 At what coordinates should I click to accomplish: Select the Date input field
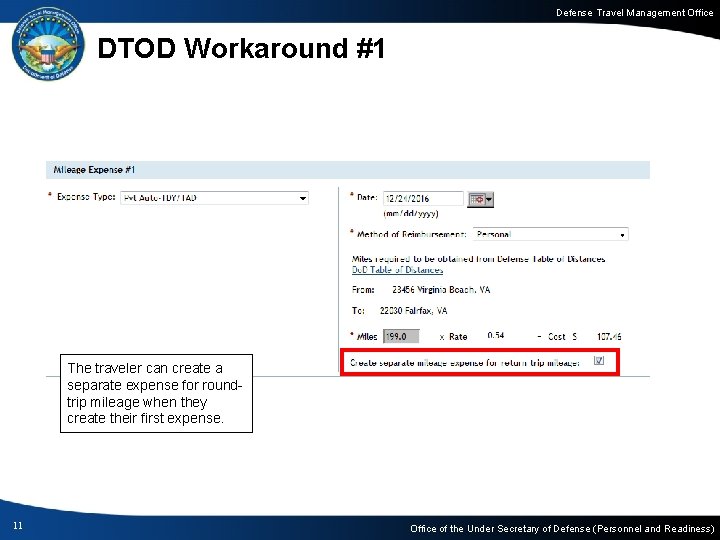coord(423,198)
